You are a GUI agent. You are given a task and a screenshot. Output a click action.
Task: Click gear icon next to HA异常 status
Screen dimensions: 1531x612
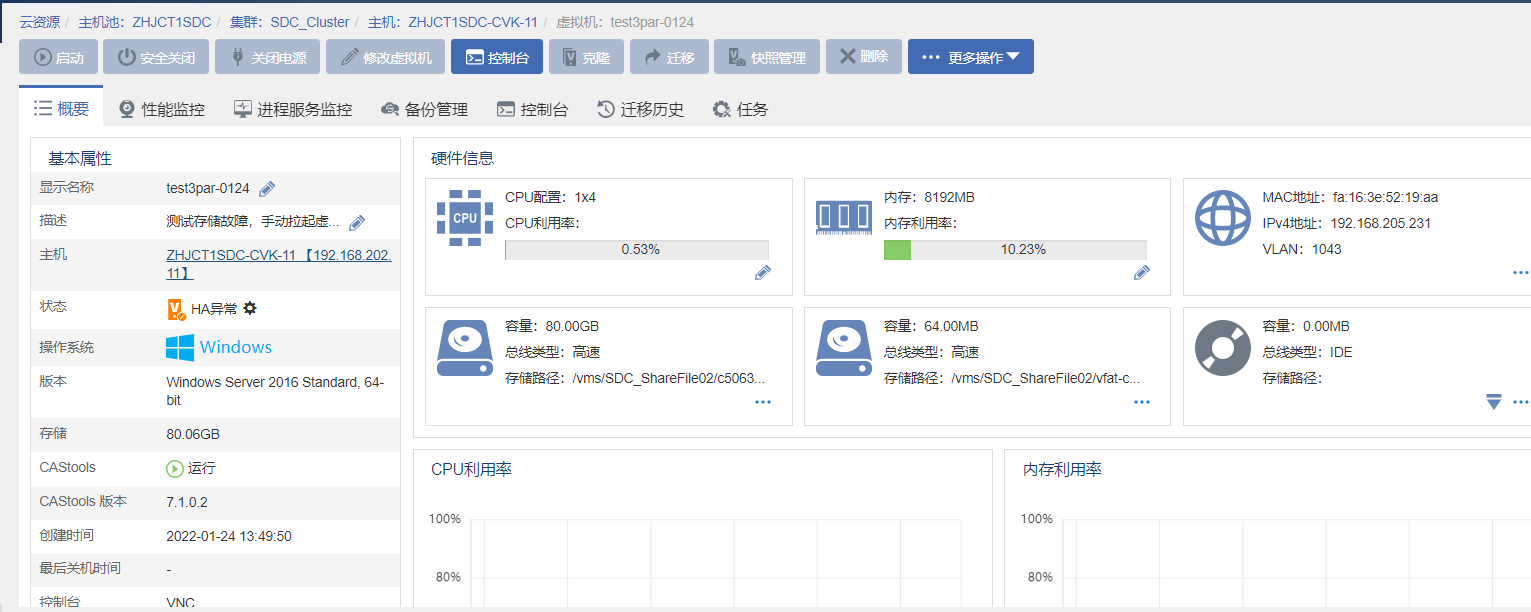coord(250,308)
